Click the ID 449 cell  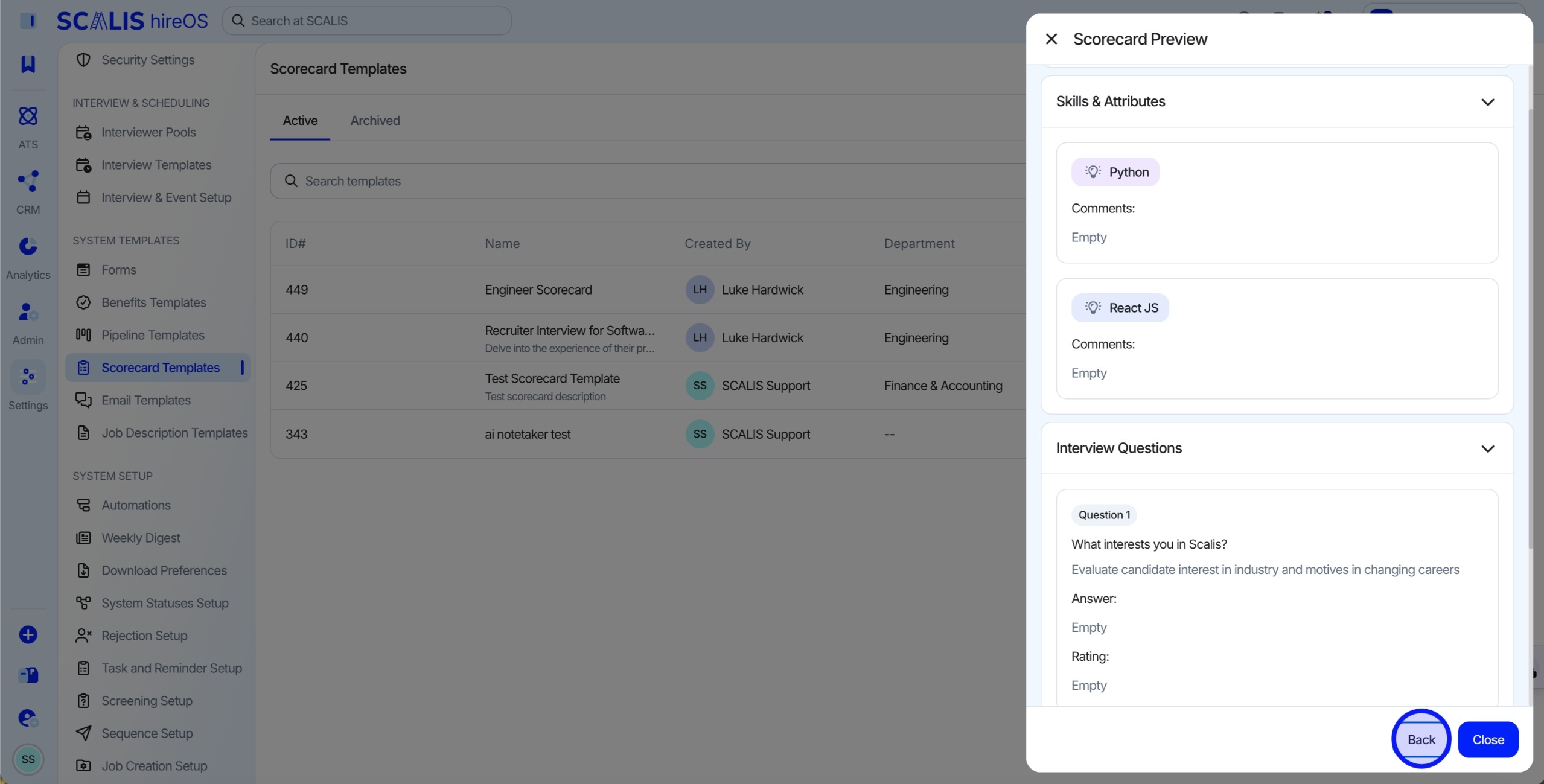(296, 290)
